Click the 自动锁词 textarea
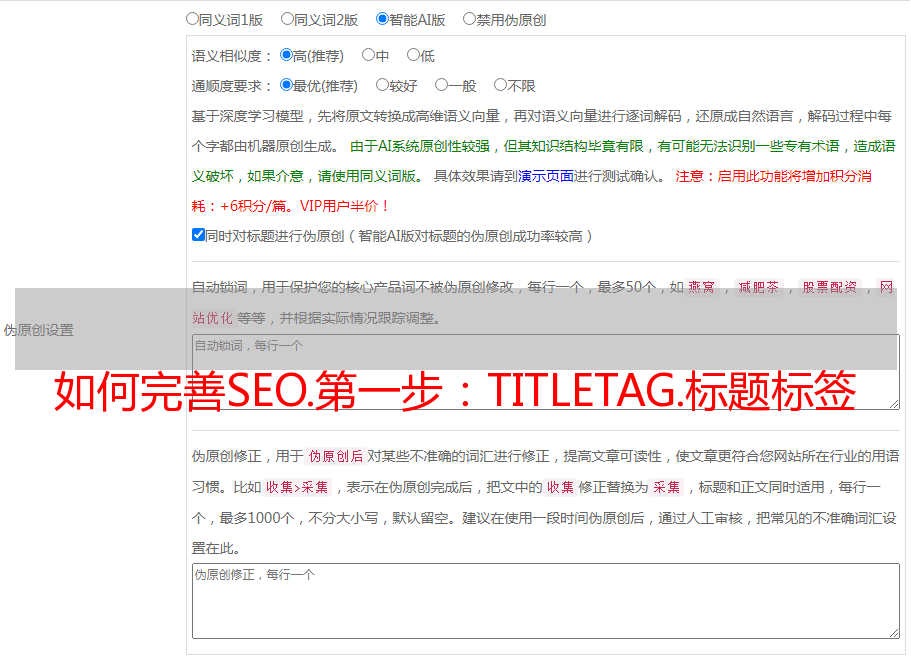This screenshot has height=658, width=911. click(546, 372)
